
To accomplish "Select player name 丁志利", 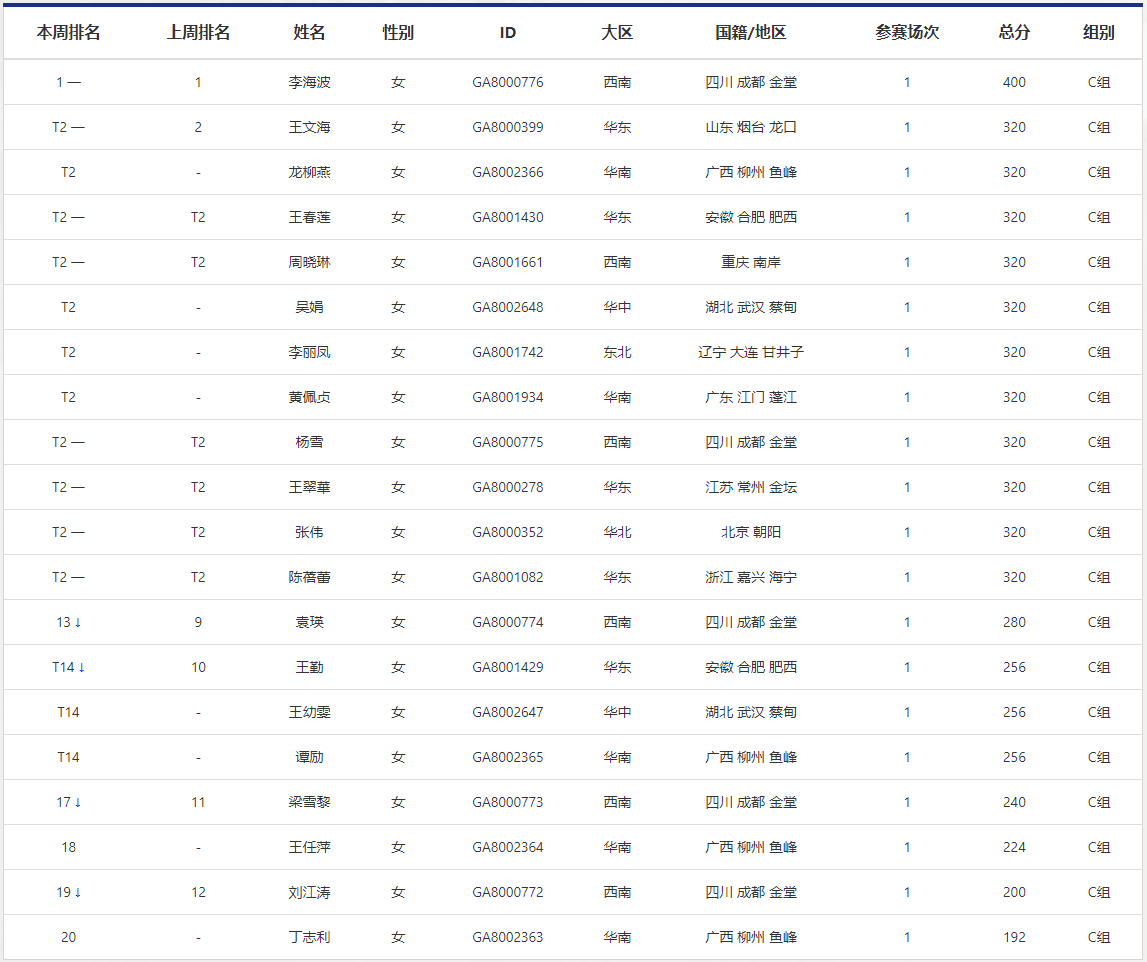I will [x=309, y=937].
